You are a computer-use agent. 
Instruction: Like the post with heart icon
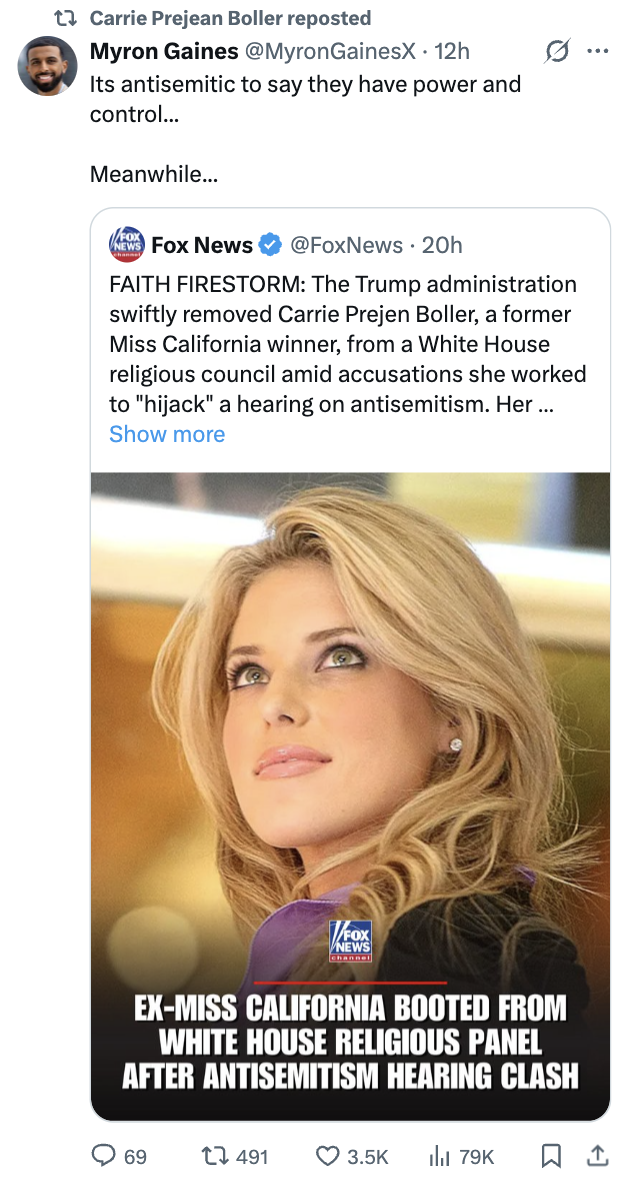pyautogui.click(x=326, y=1155)
